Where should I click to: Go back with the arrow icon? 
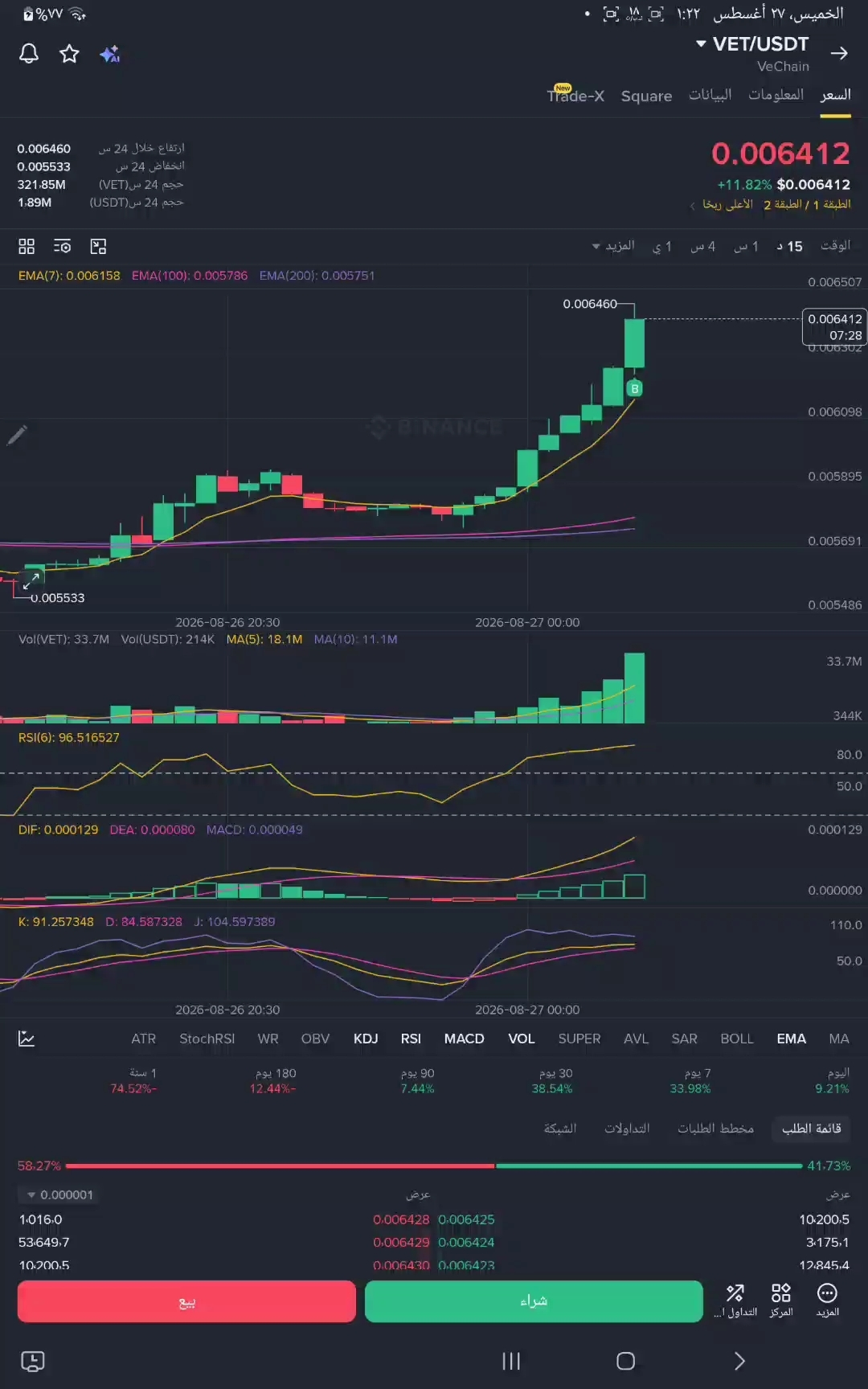839,53
